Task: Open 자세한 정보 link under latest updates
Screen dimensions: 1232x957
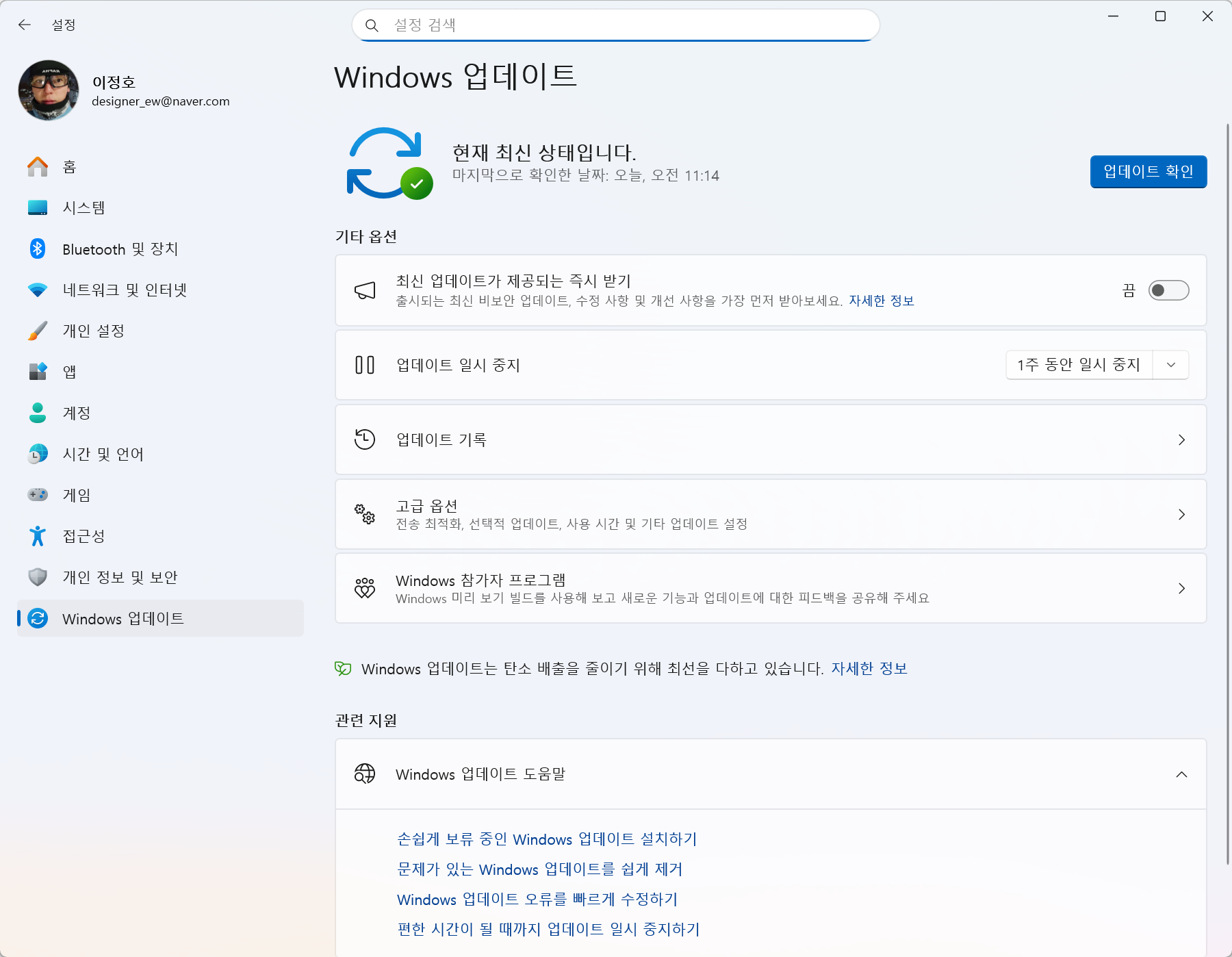Action: click(882, 301)
